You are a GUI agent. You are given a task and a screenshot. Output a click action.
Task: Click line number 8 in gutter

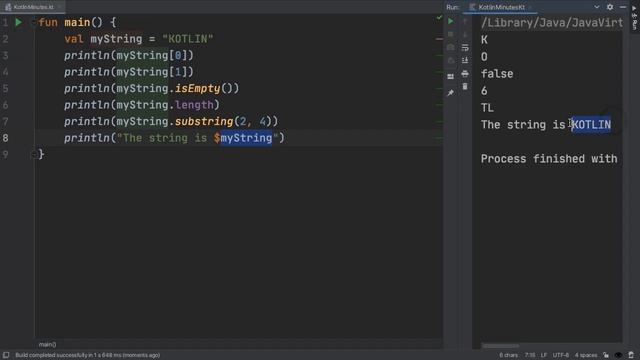[5, 138]
